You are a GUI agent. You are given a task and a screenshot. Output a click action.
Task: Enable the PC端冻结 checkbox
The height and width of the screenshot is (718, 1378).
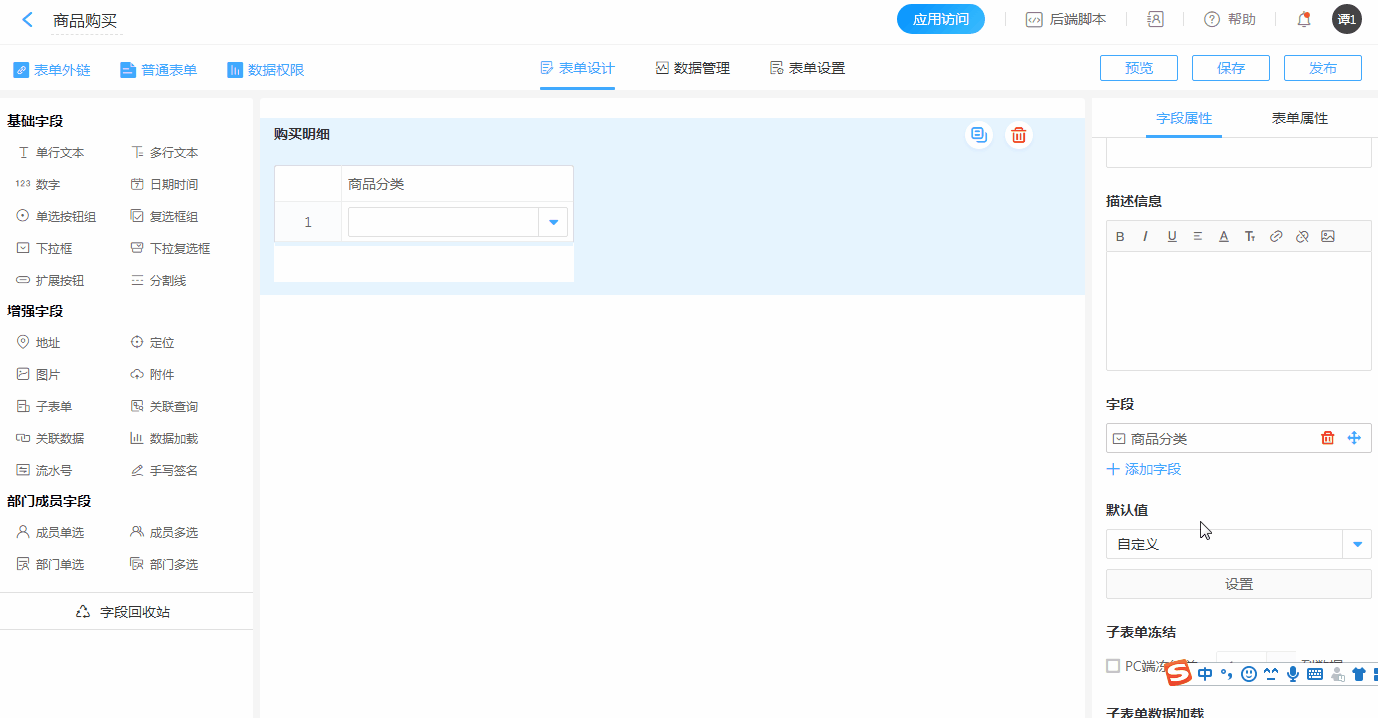click(1113, 666)
